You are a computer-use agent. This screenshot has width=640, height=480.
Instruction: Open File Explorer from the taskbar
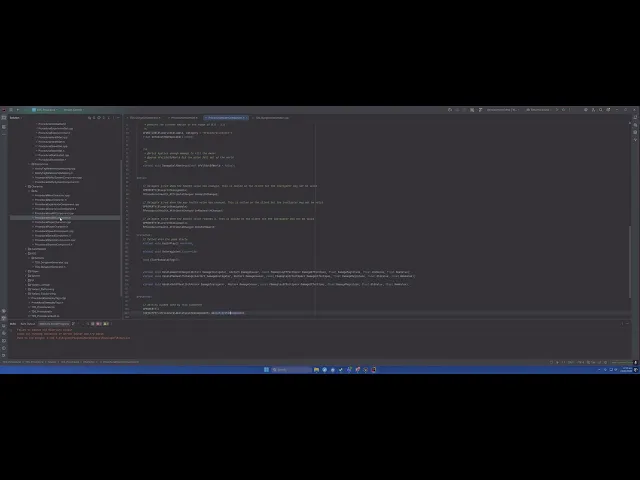[x=316, y=370]
